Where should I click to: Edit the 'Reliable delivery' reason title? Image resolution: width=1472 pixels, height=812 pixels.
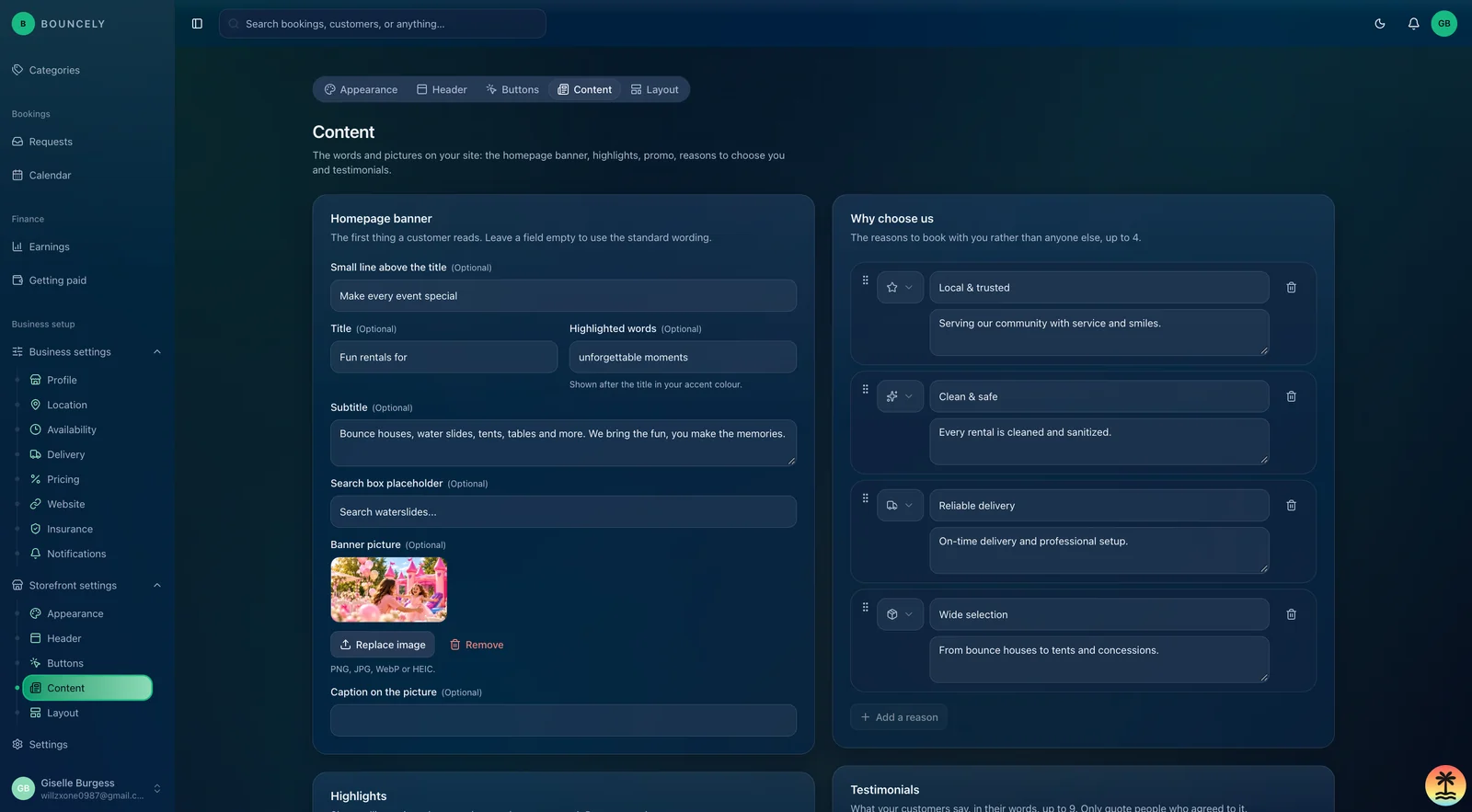click(x=1099, y=506)
